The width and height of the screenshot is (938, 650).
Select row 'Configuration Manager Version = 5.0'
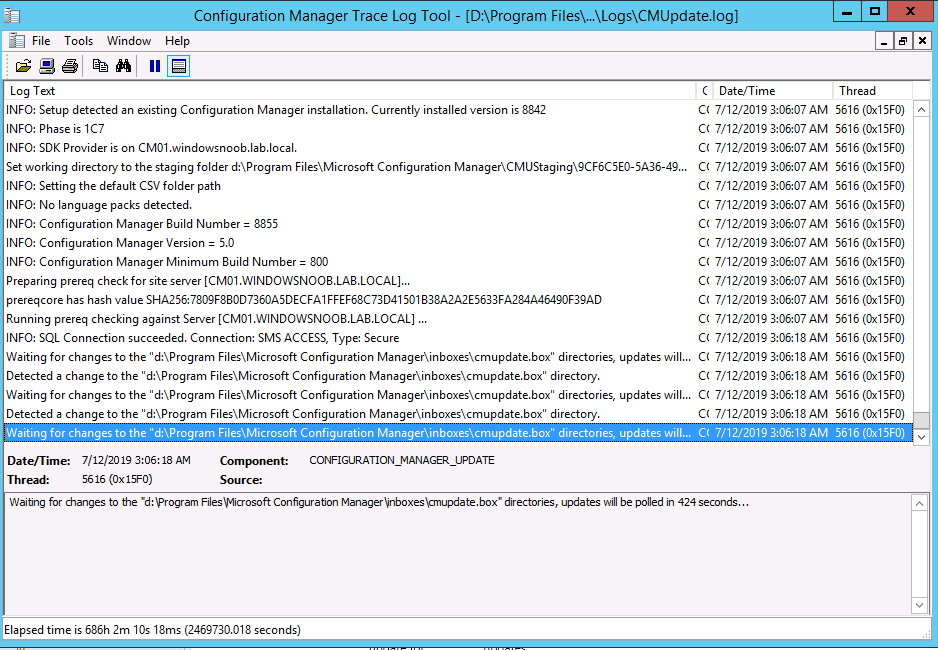click(x=458, y=243)
